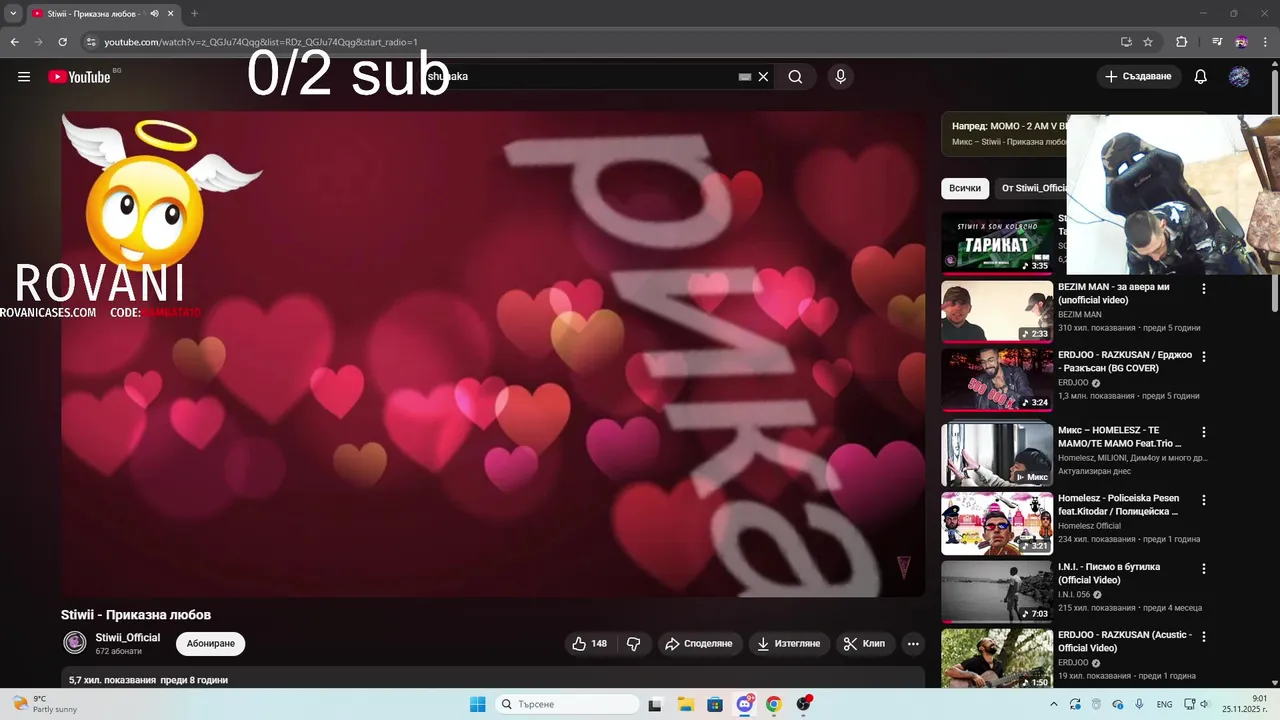The width and height of the screenshot is (1280, 720).
Task: Show hidden system tray icons
Action: coord(1055,704)
